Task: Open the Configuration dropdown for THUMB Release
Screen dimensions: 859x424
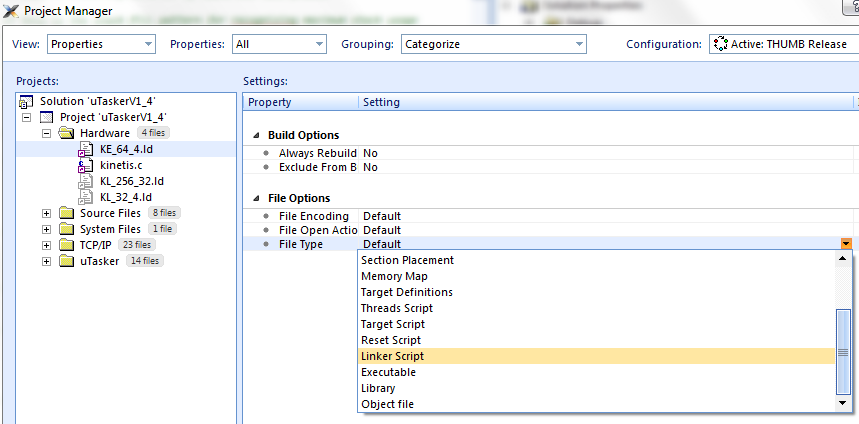Action: tap(781, 44)
